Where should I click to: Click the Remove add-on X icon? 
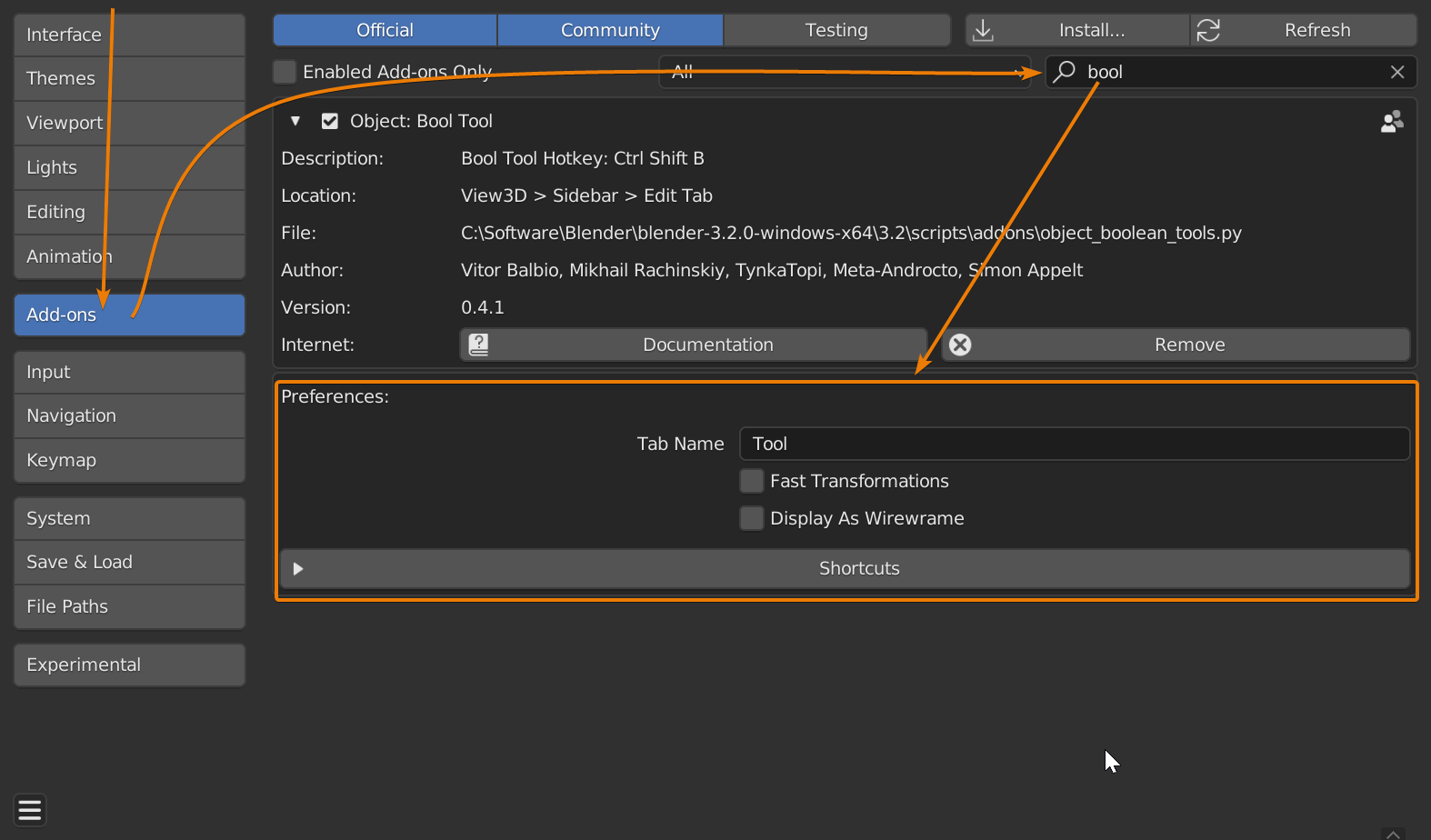(960, 345)
